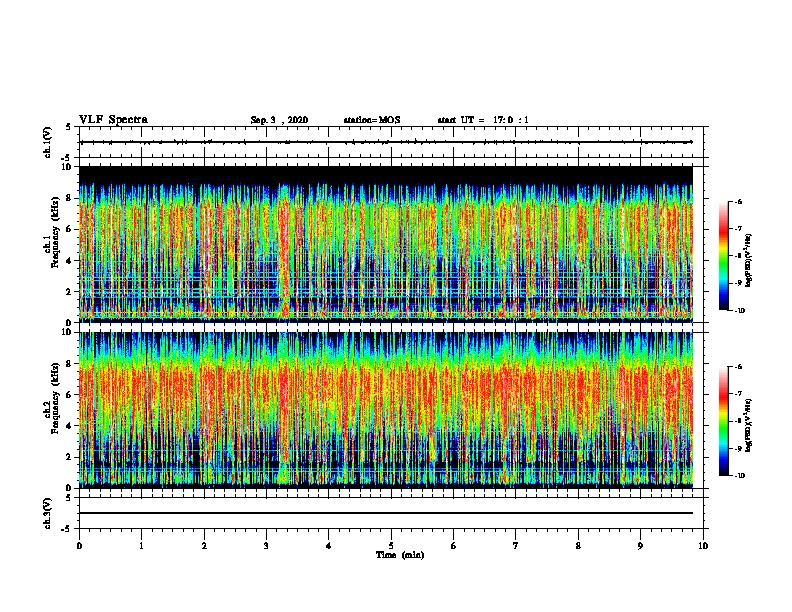Click the 'ch.3(V)' axis label
Viewport: 792px width, 612px height.
pyautogui.click(x=48, y=513)
